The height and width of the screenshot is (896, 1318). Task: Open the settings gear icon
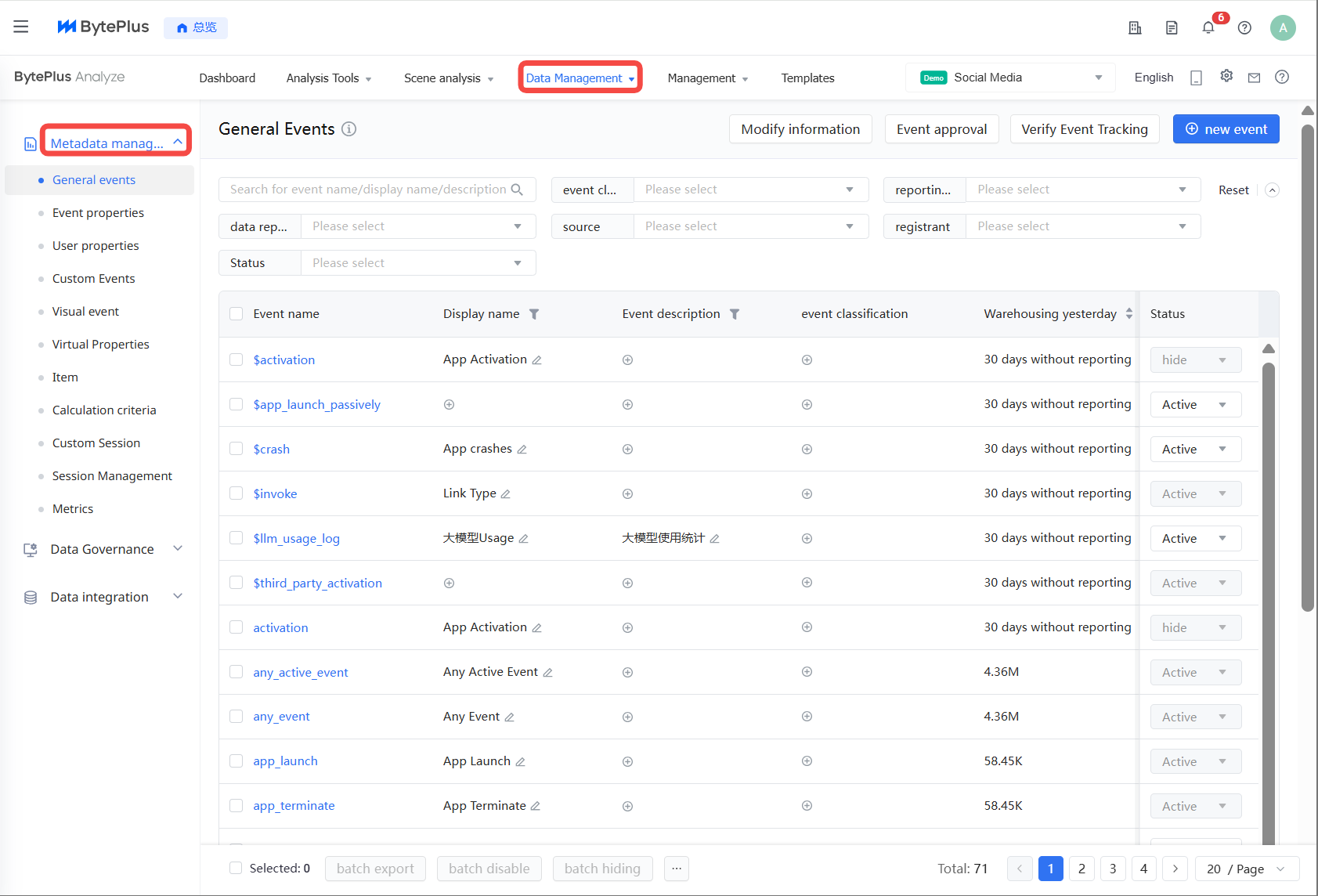pos(1226,76)
